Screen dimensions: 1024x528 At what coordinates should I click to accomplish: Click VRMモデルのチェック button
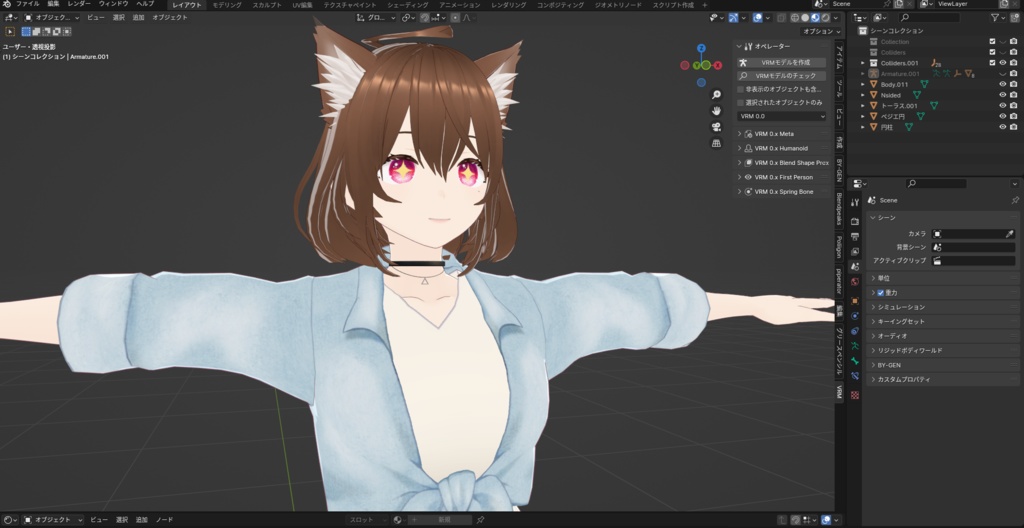pyautogui.click(x=782, y=76)
